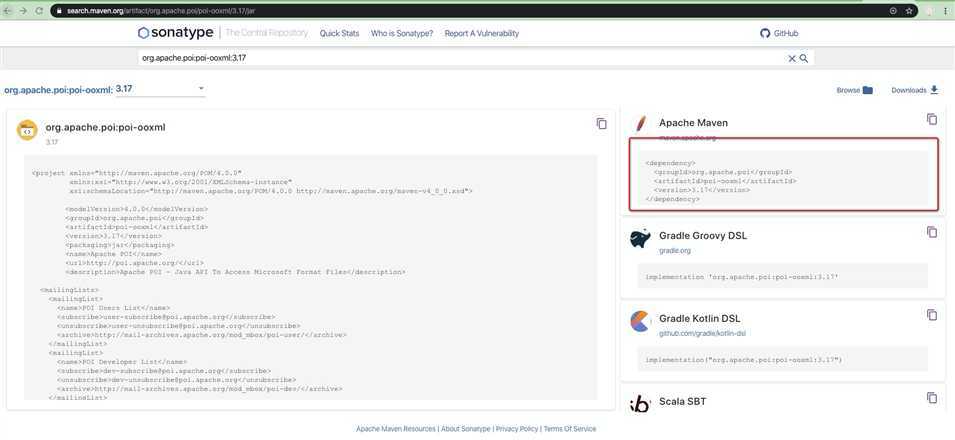Click the Scala SBT heading
Image resolution: width=955 pixels, height=440 pixels.
point(682,402)
